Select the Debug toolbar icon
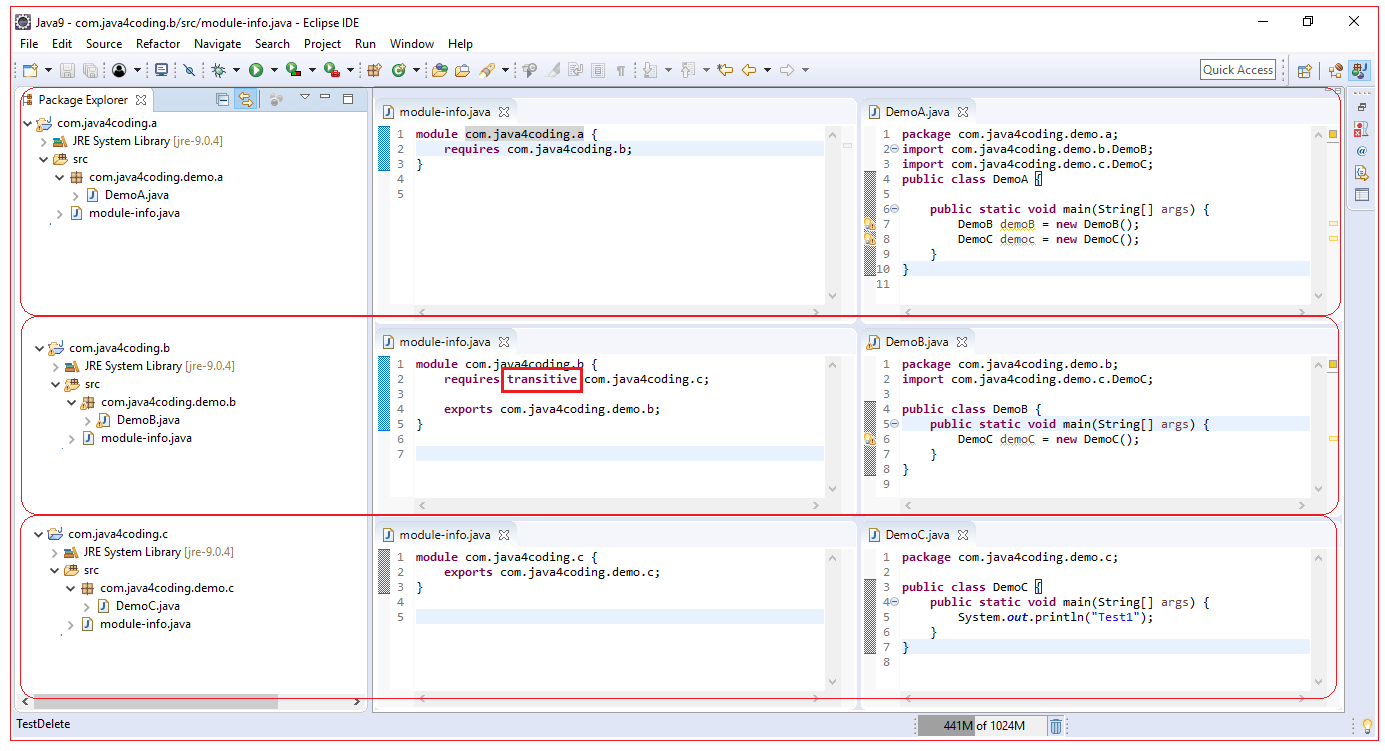The width and height of the screenshot is (1385, 751). coord(220,69)
